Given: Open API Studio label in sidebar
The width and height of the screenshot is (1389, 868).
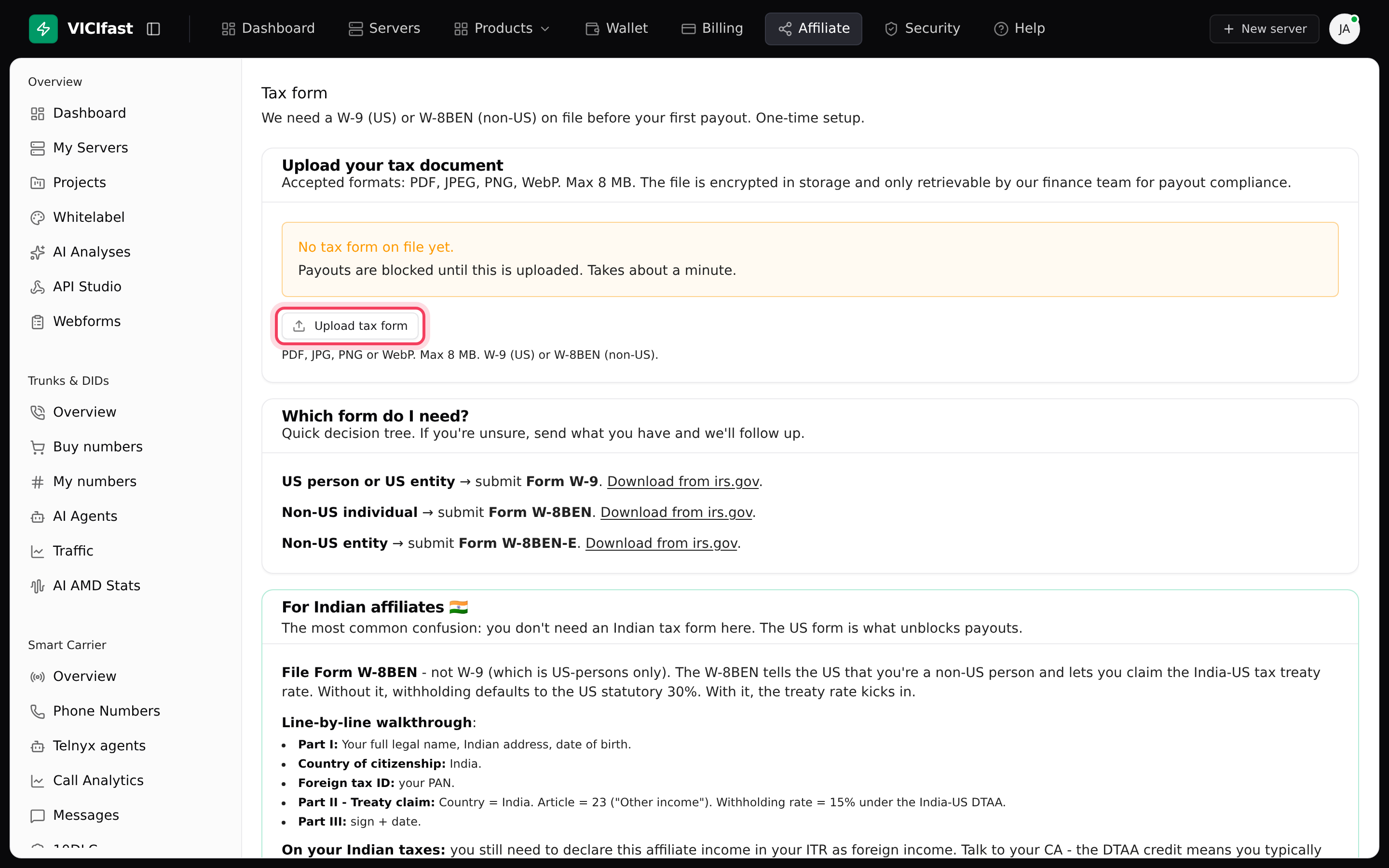Looking at the screenshot, I should [87, 286].
